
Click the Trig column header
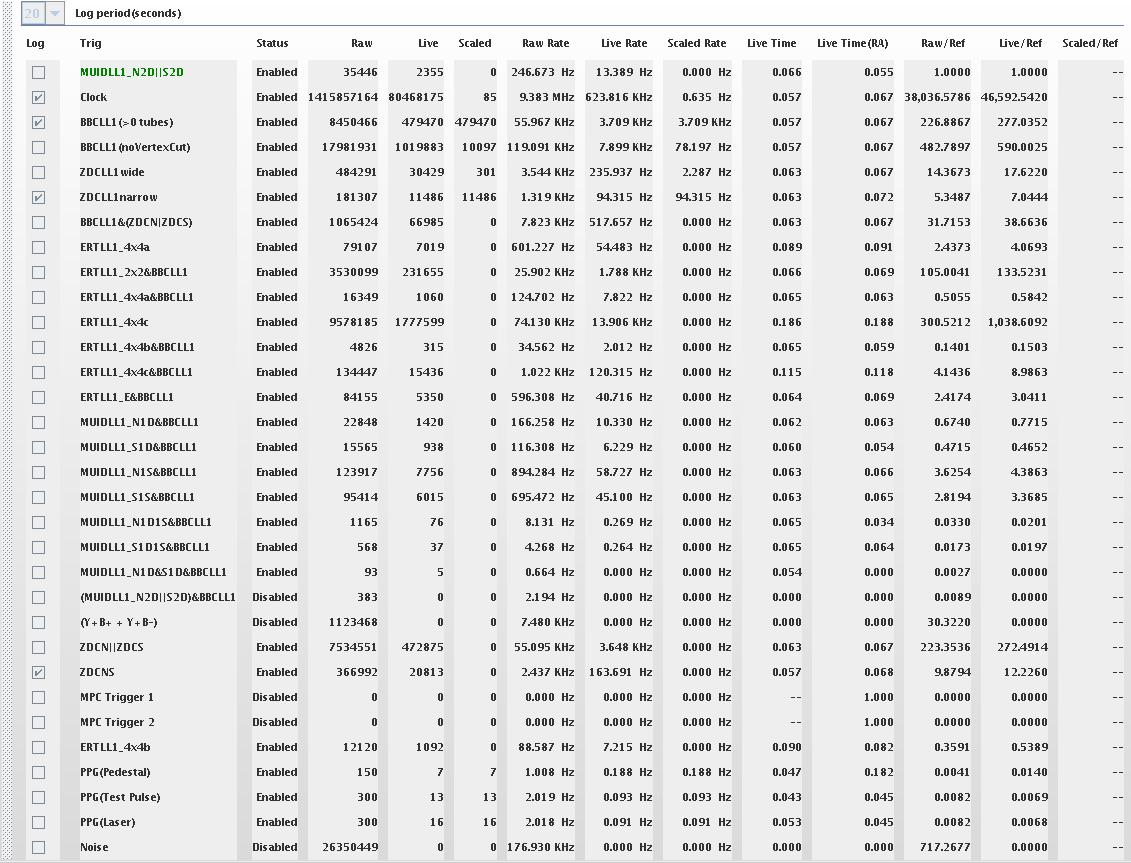(x=90, y=43)
